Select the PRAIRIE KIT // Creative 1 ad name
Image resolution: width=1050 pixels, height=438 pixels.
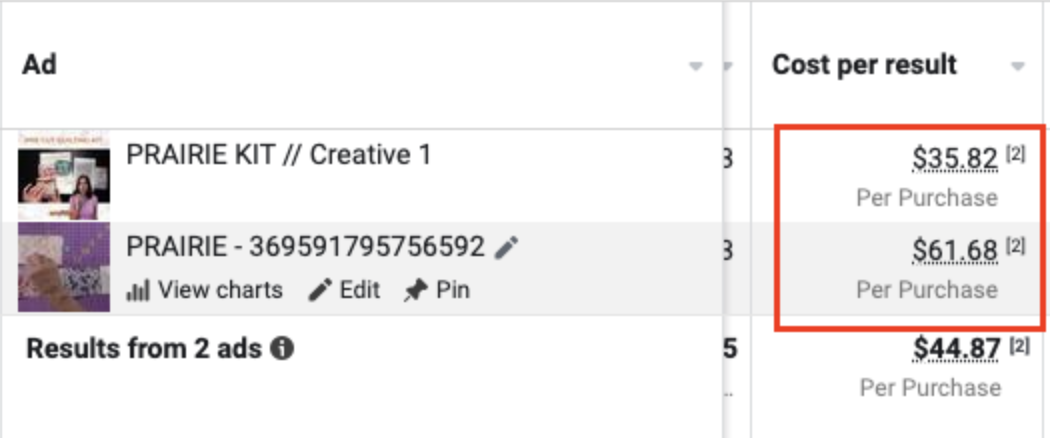click(x=278, y=155)
